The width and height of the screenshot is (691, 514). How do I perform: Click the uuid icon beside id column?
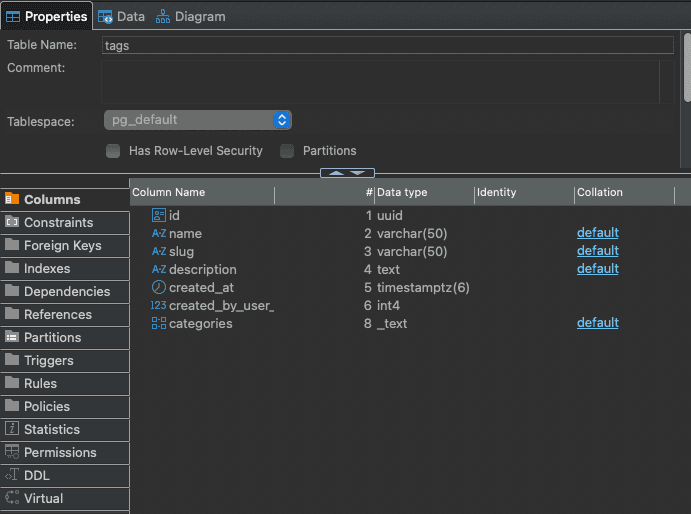(x=159, y=215)
